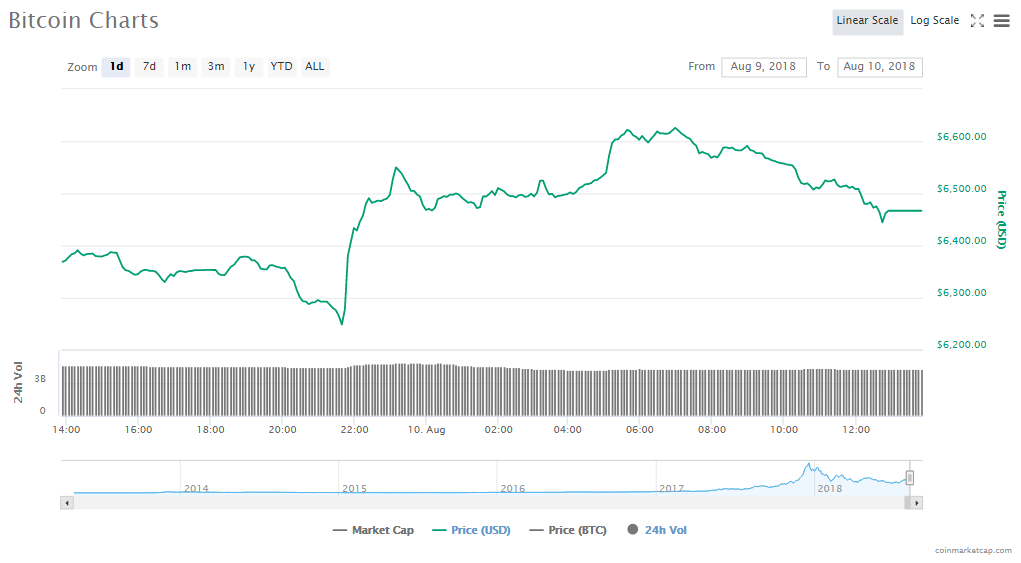Screen dimensions: 1021x563
Task: Toggle the 24h Vol legend dot
Action: (x=632, y=530)
